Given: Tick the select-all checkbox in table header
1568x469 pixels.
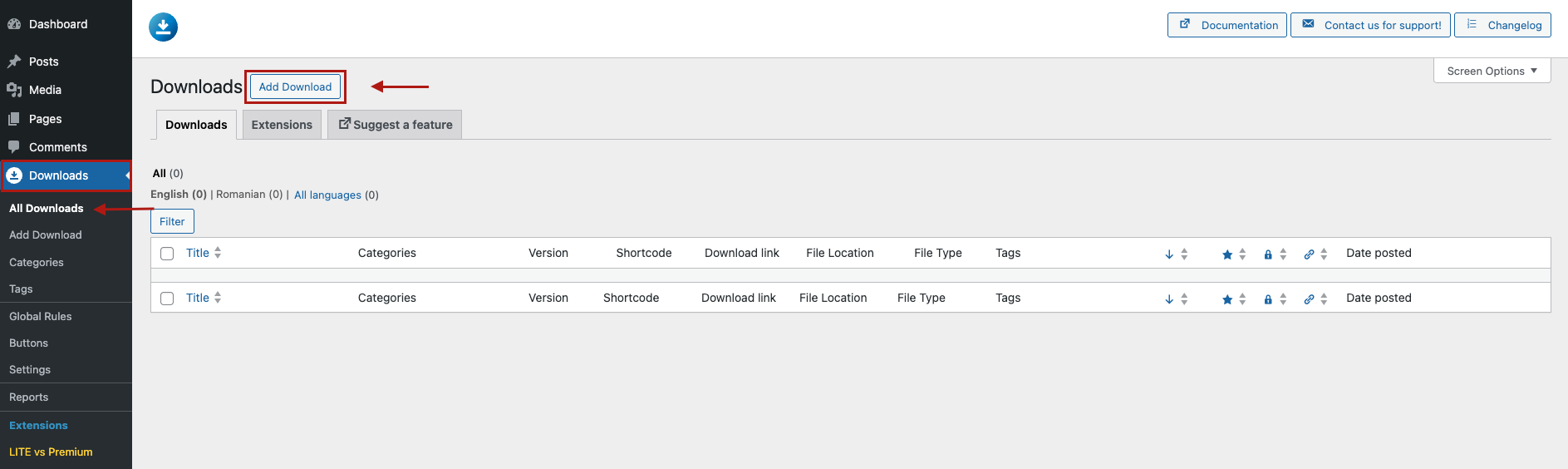Looking at the screenshot, I should pyautogui.click(x=167, y=254).
